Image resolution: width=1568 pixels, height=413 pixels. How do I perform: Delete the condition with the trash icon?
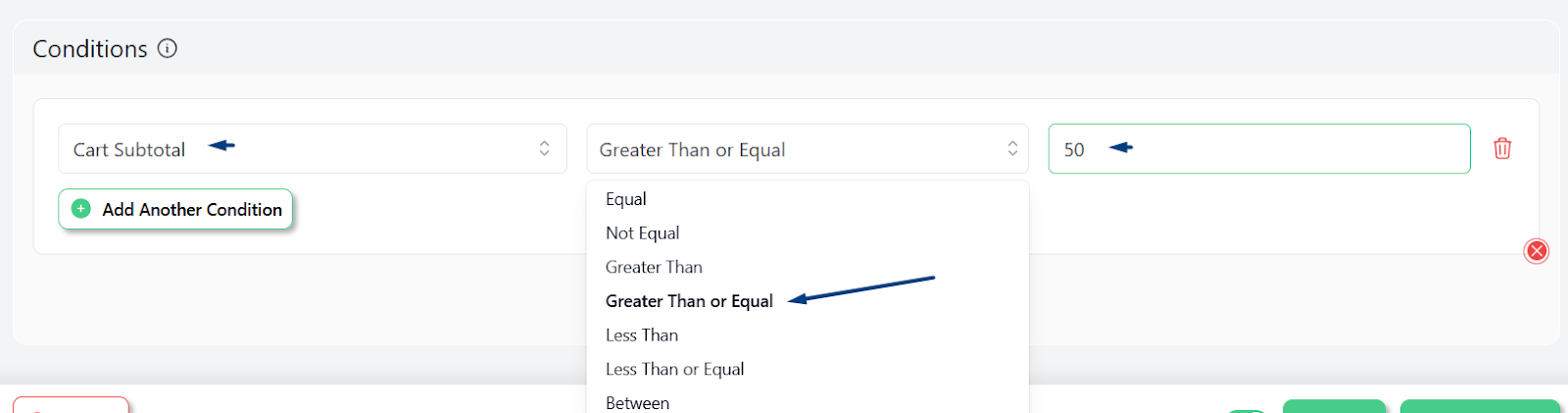point(1502,148)
